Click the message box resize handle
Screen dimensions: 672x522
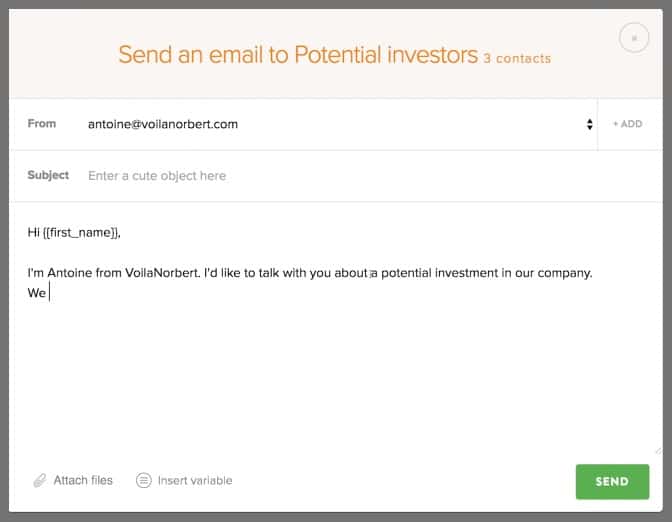click(656, 450)
